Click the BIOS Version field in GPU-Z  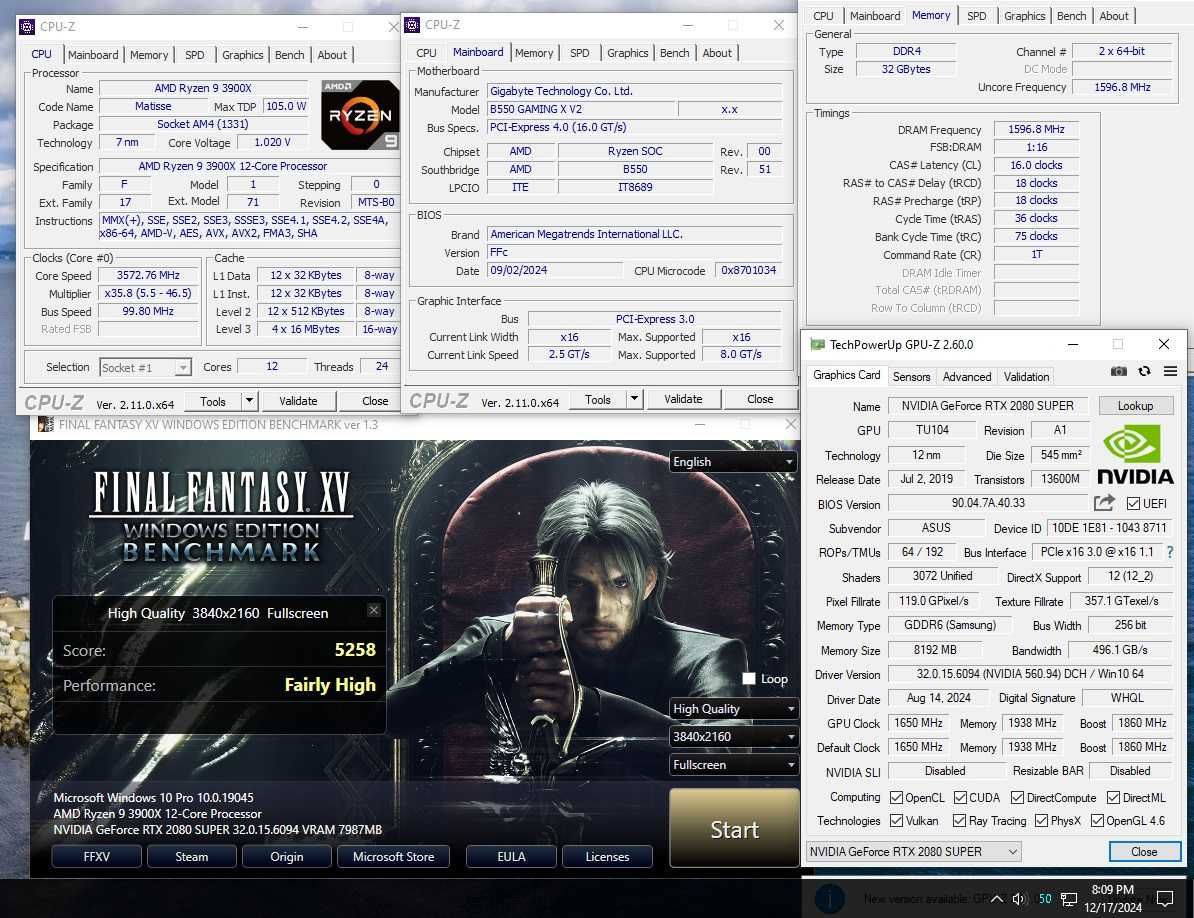[988, 503]
